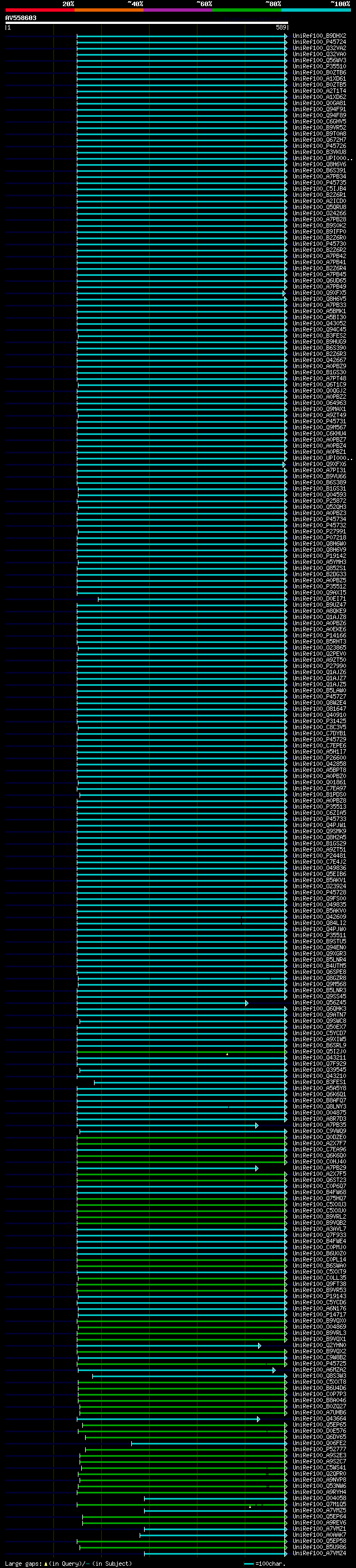This screenshot has height=1568, width=356.
Task: Click the alignment arrowhead for UniRef100_Q43664
Action: click(259, 1419)
